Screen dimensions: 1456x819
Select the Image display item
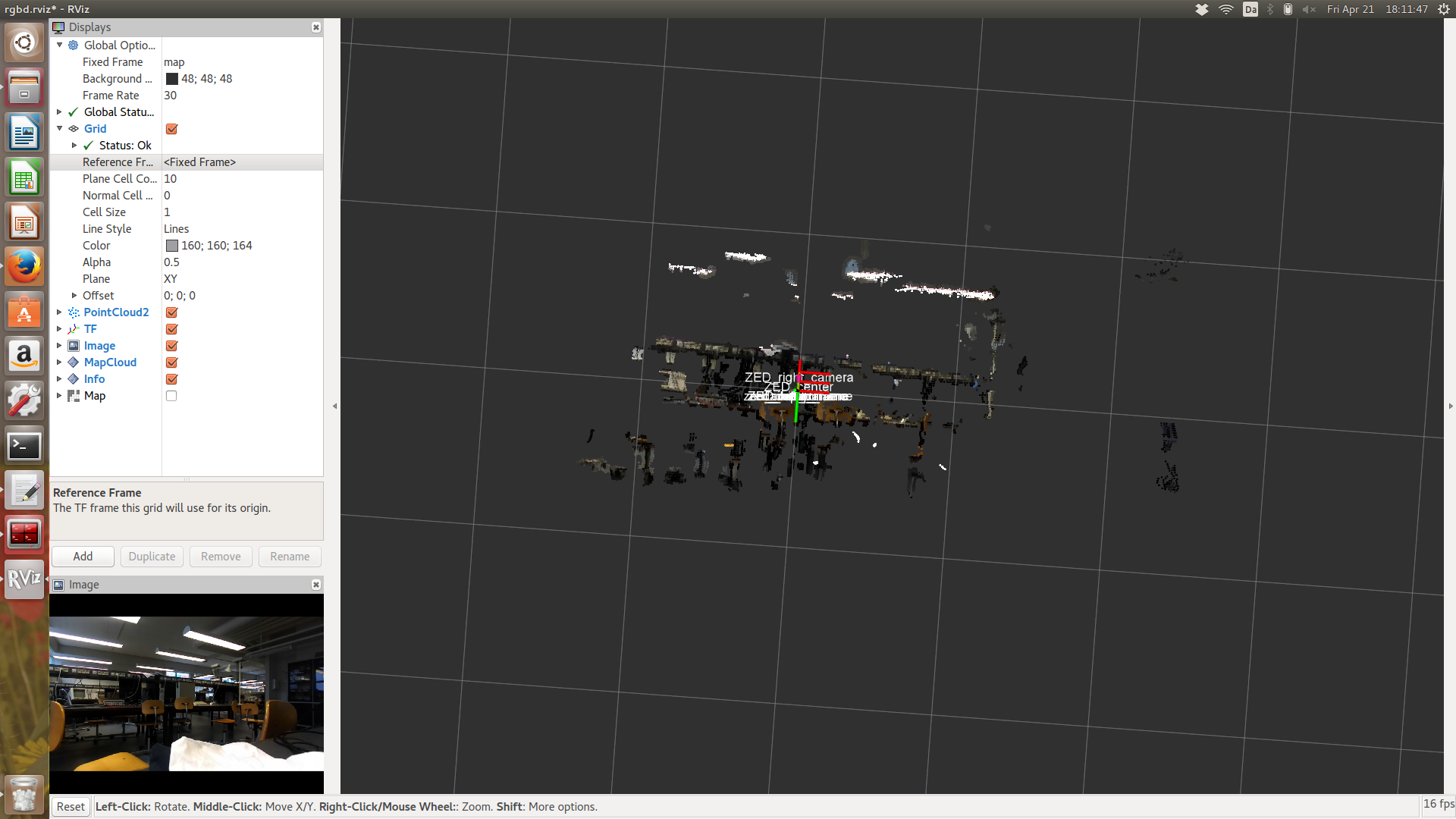coord(99,346)
